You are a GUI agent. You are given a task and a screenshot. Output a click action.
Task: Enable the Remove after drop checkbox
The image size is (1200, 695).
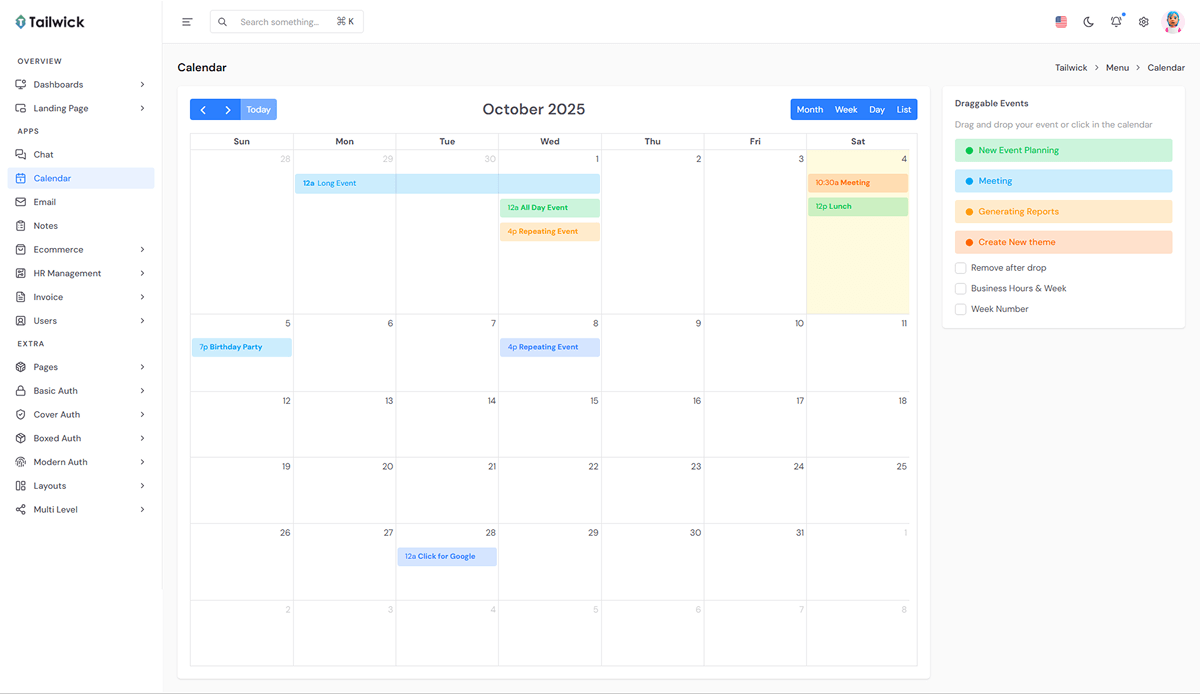960,268
